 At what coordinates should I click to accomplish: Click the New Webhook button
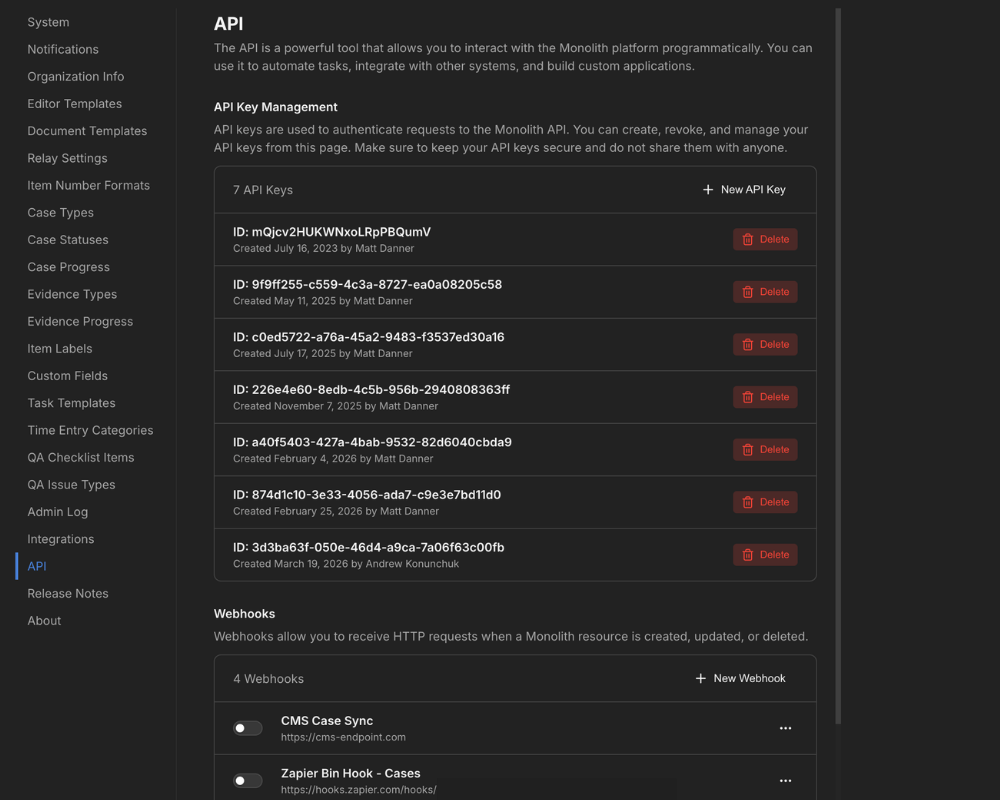click(x=741, y=678)
